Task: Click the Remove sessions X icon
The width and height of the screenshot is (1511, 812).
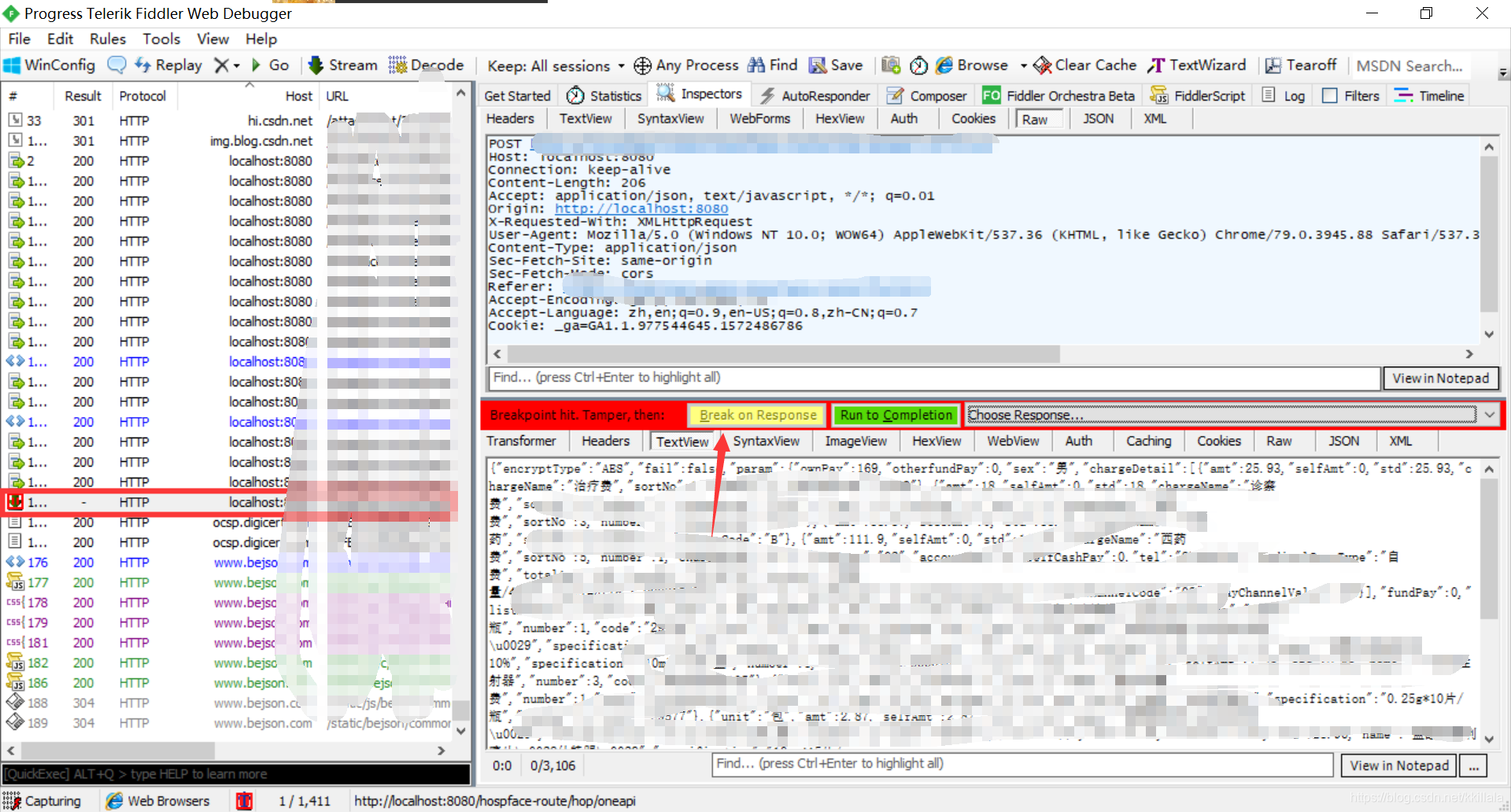Action: tap(222, 65)
